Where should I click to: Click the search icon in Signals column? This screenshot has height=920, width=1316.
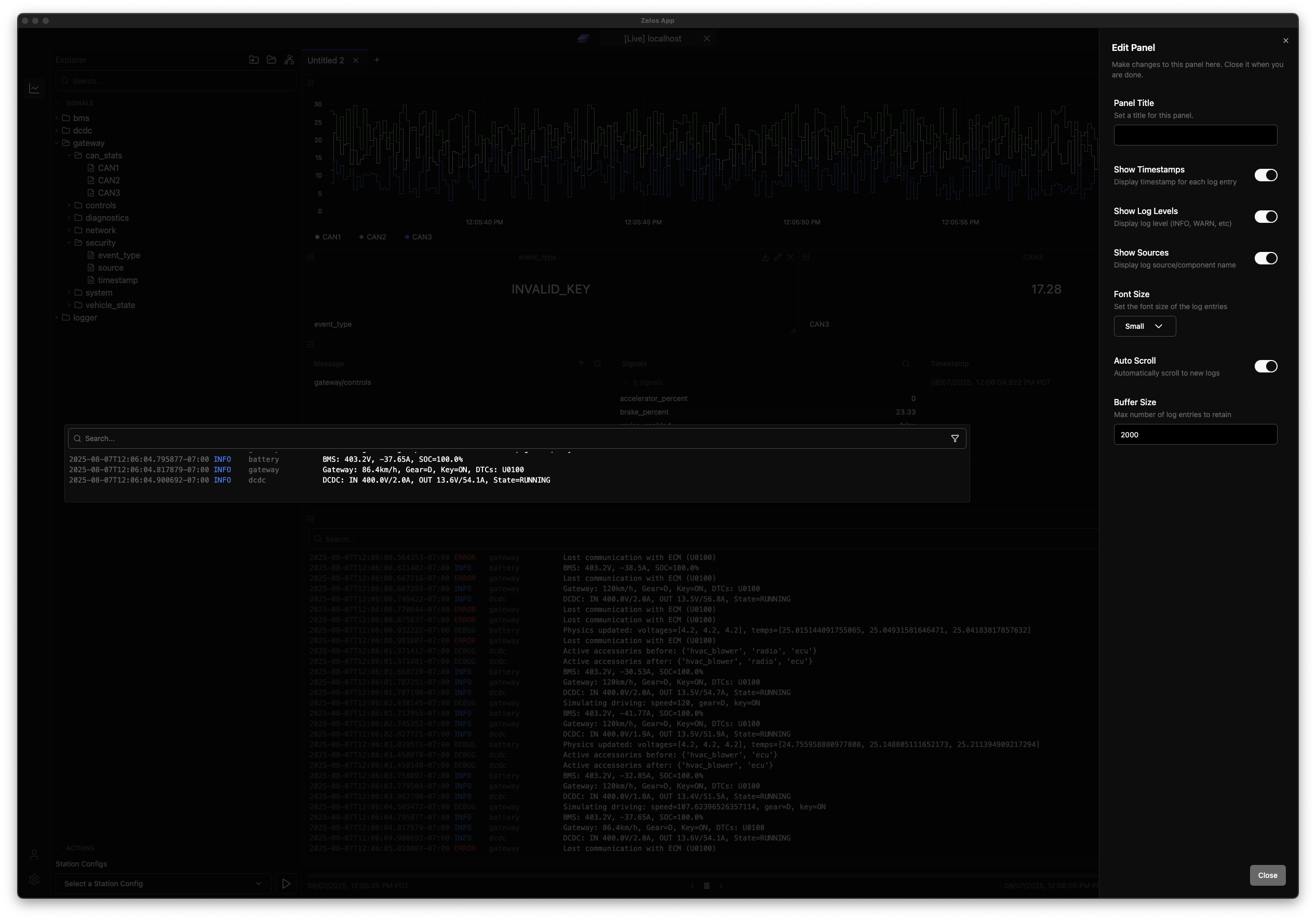(x=906, y=364)
